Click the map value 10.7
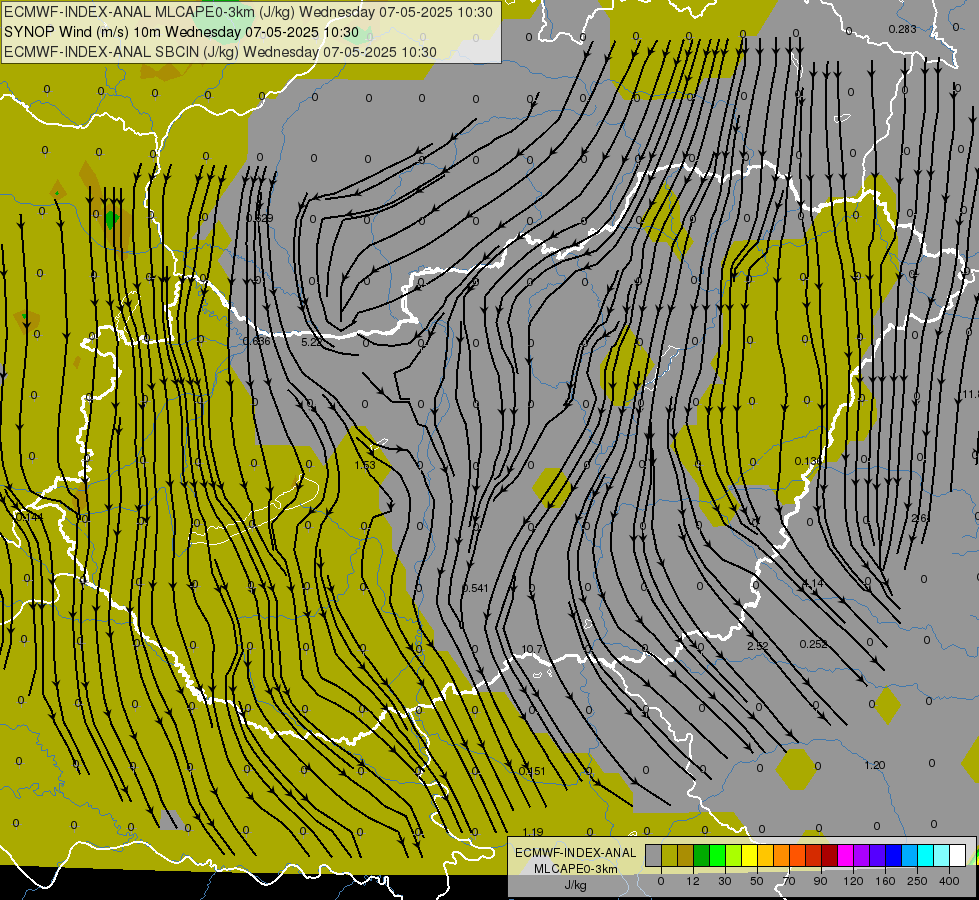The height and width of the screenshot is (900, 979). [531, 650]
